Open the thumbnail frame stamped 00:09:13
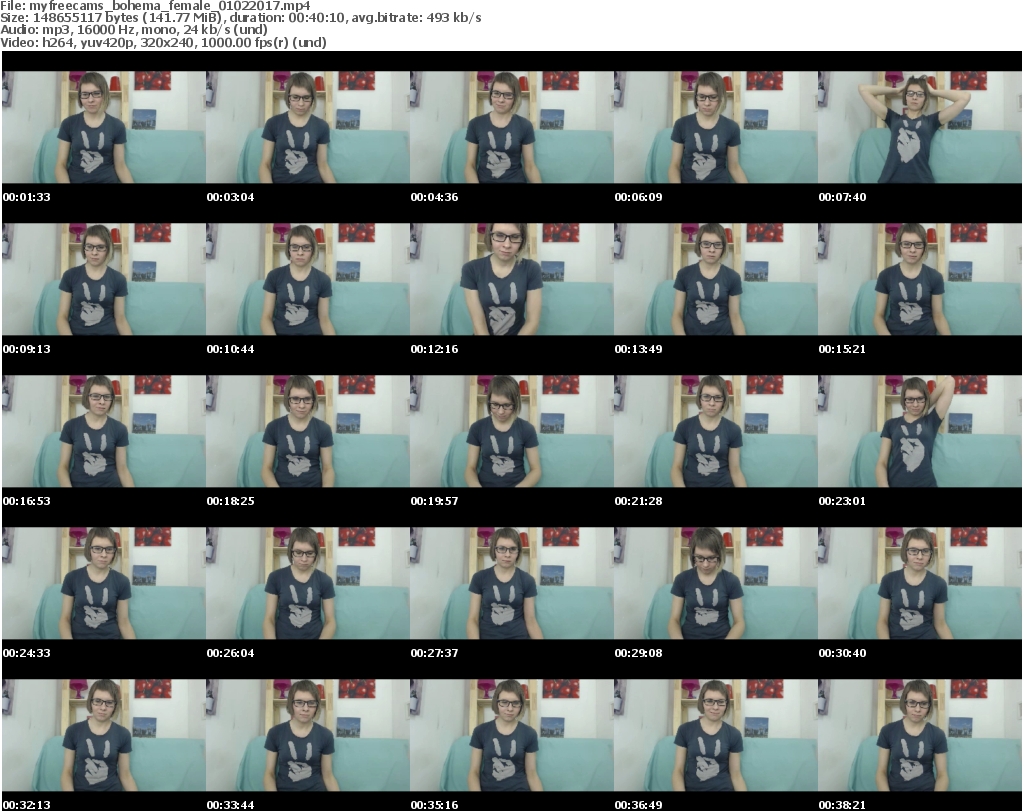1024x811 pixels. [104, 279]
